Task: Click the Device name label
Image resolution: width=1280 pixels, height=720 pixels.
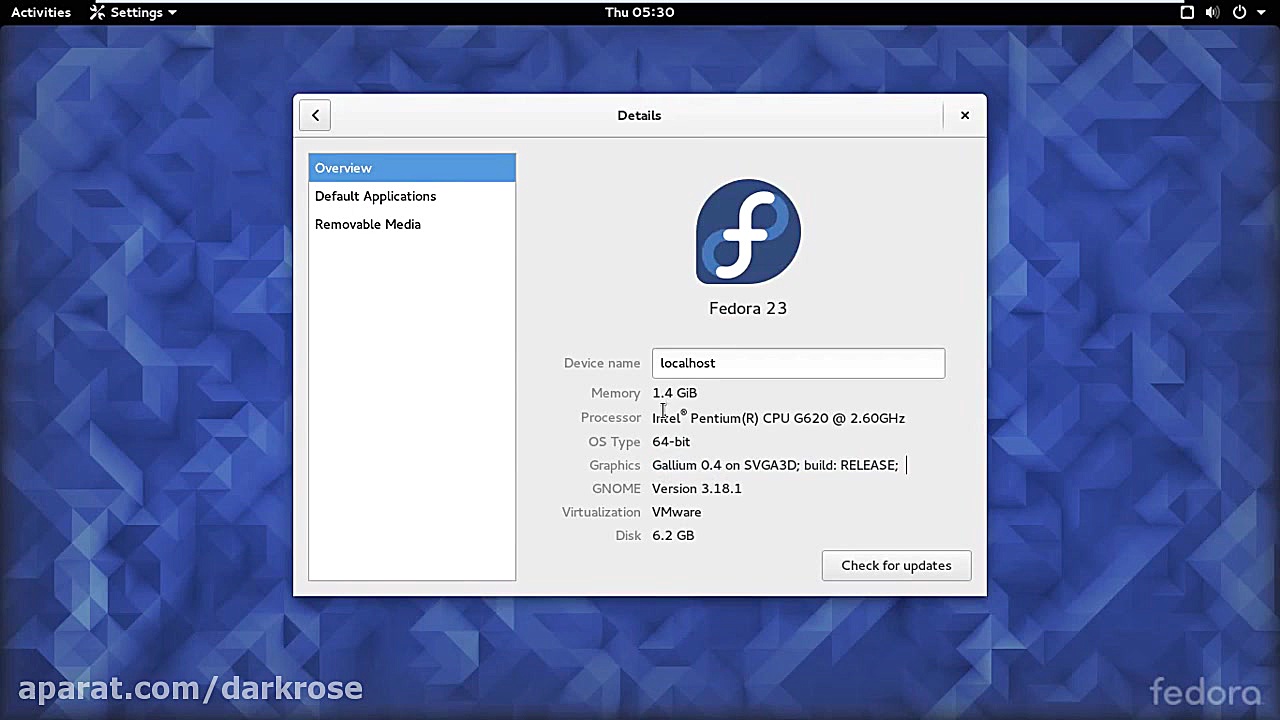Action: click(602, 363)
